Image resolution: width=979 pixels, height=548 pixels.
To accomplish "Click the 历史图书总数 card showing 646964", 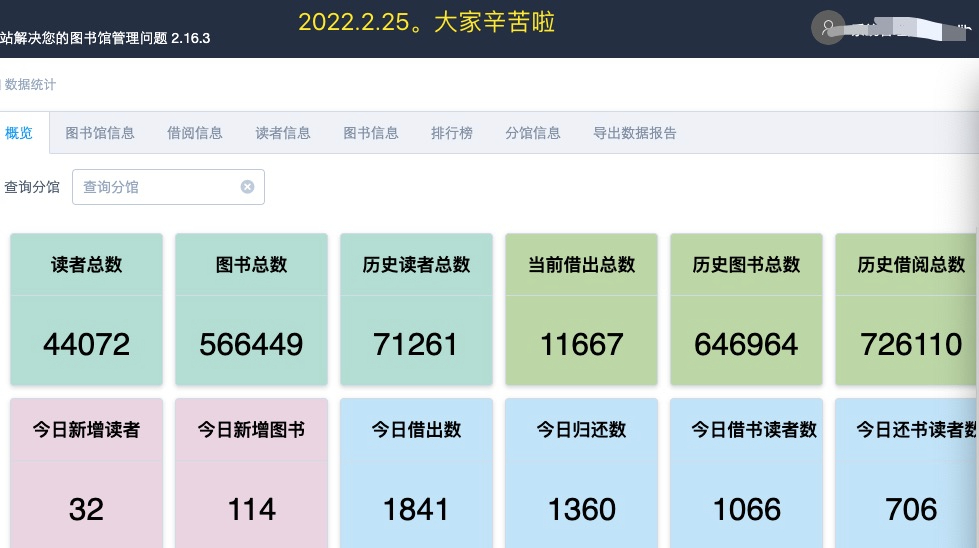I will pyautogui.click(x=746, y=310).
